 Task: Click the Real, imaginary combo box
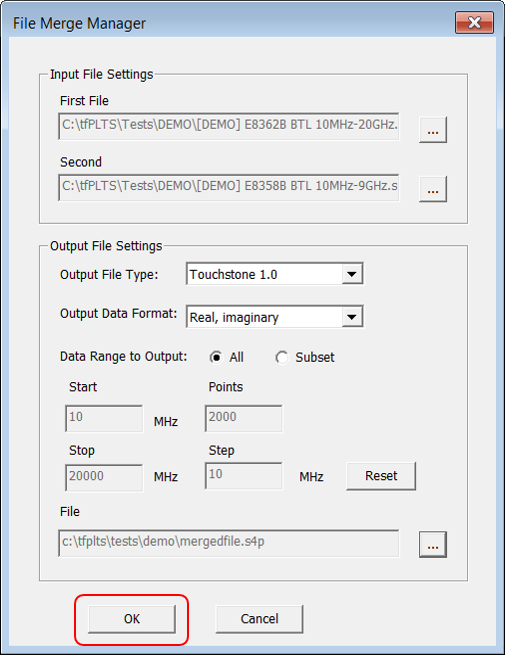(274, 317)
